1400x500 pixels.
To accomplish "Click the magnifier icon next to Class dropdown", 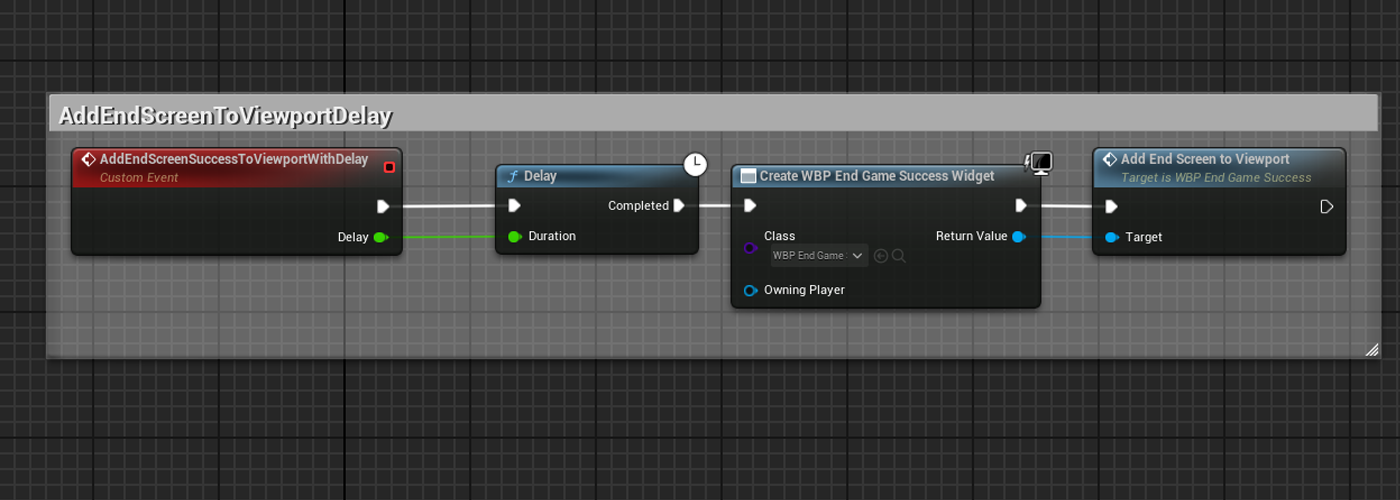I will point(899,256).
